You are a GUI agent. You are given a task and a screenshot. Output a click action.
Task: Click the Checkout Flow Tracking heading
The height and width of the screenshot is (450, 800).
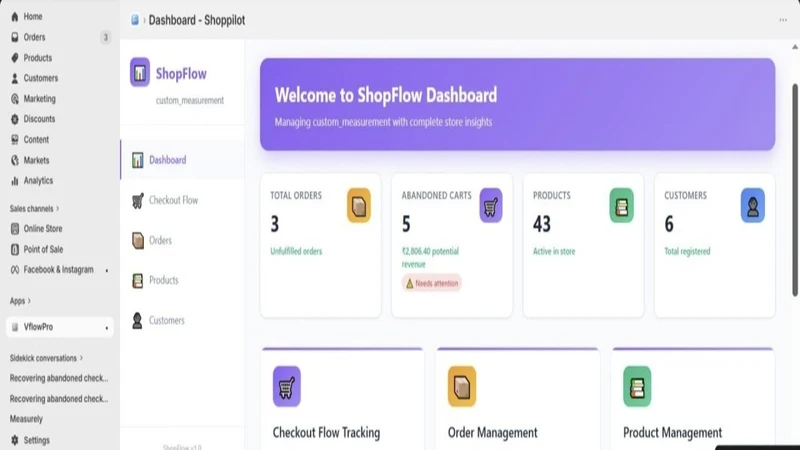click(x=327, y=433)
